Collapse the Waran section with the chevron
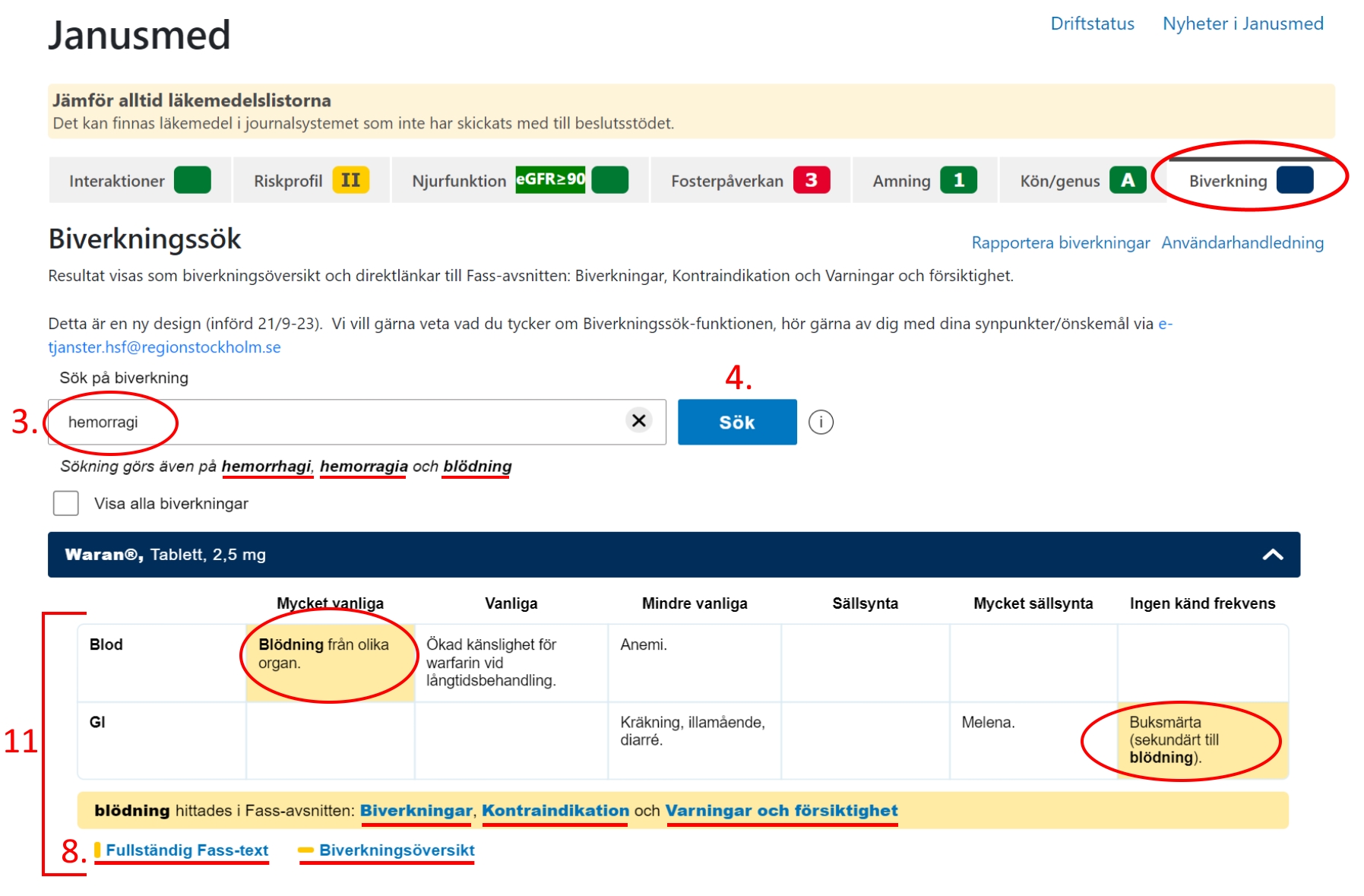The height and width of the screenshot is (896, 1364). click(1272, 555)
